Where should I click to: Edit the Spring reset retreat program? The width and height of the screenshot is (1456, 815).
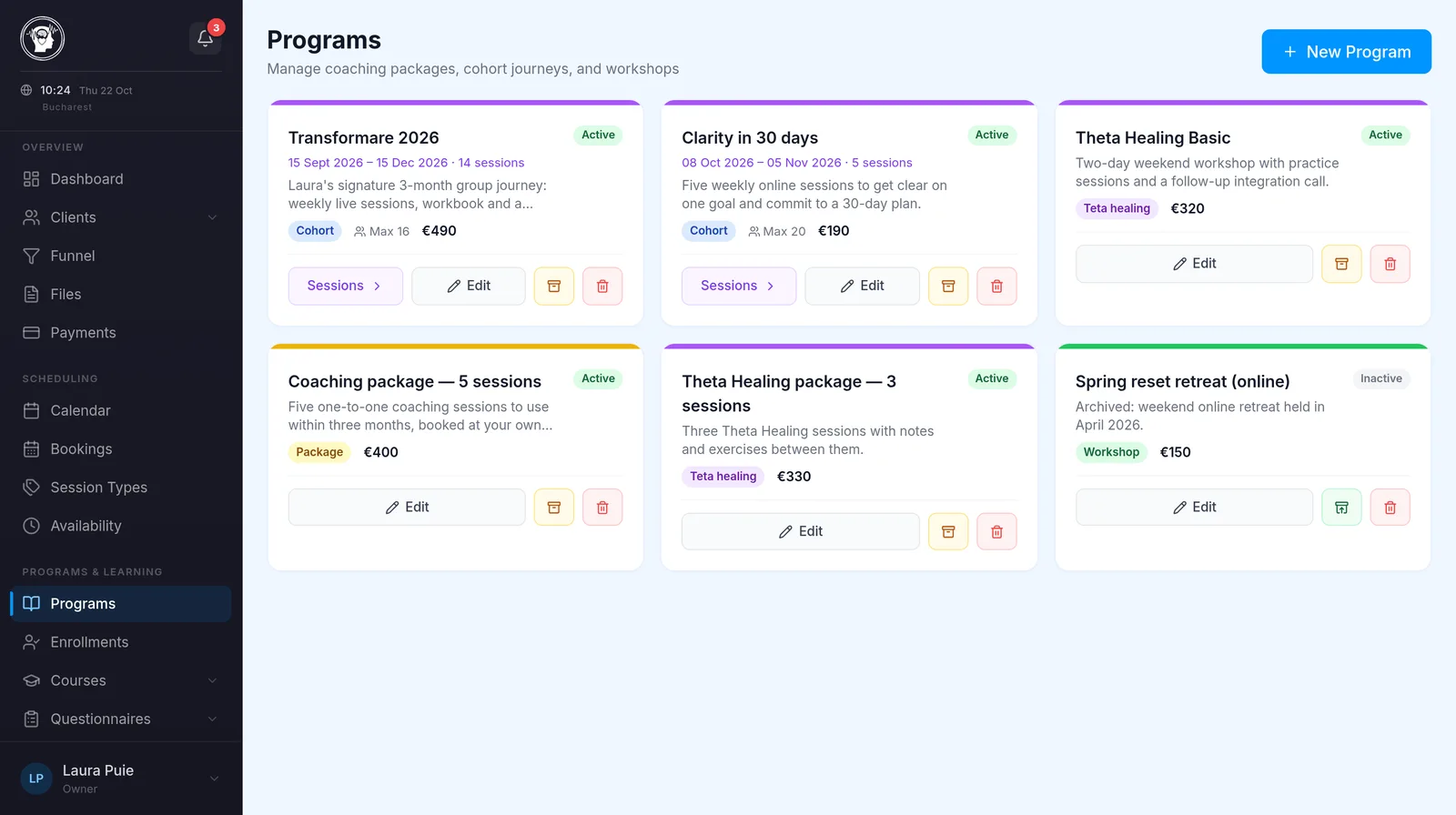click(1194, 508)
